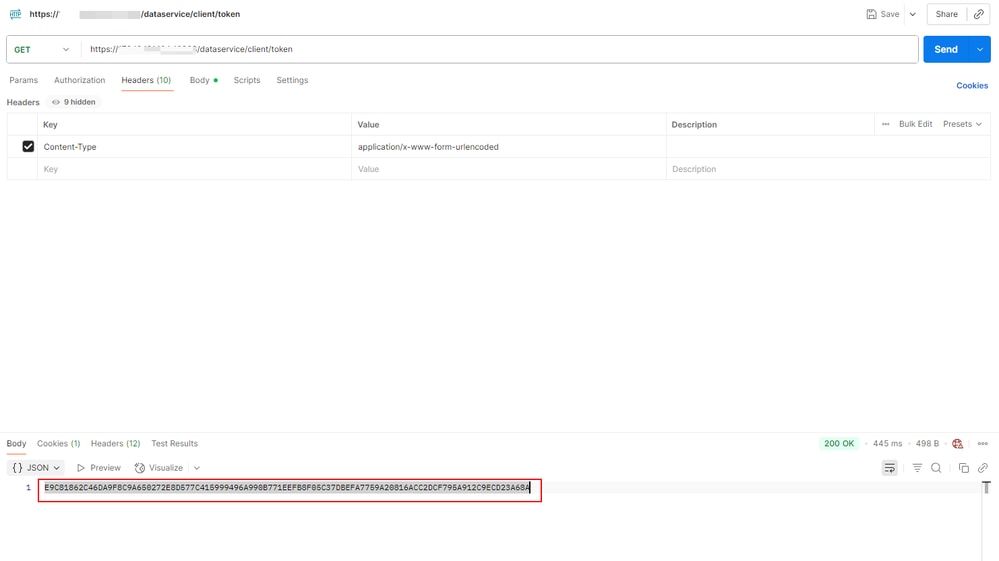This screenshot has height=561, width=999.
Task: Open response more options ellipsis
Action: click(x=982, y=444)
